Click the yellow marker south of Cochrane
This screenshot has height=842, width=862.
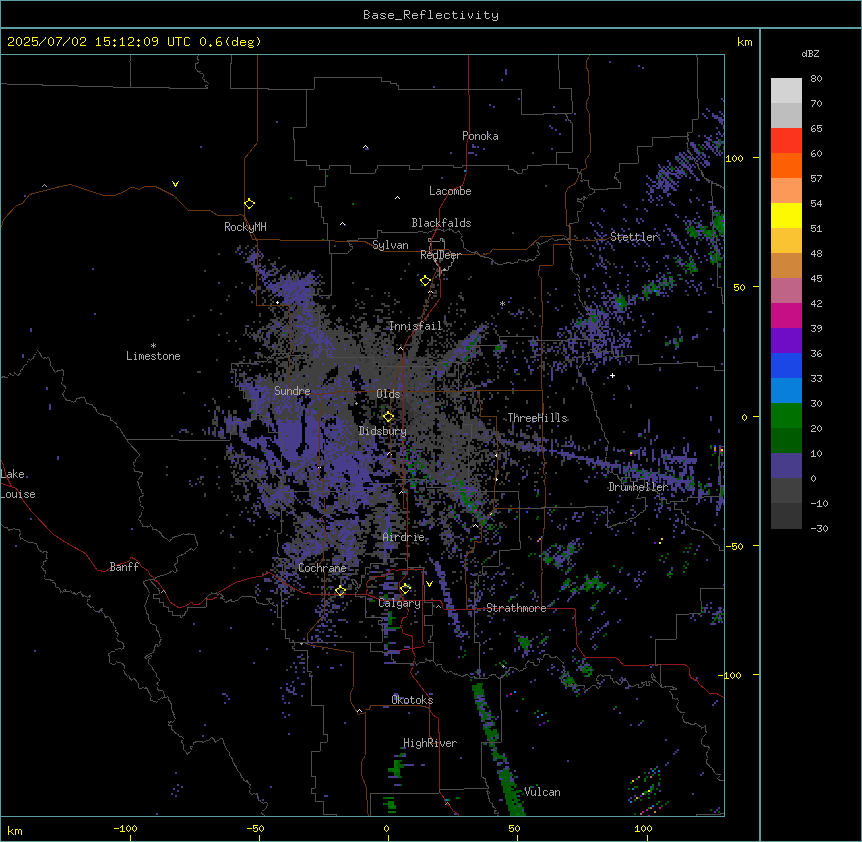click(340, 590)
